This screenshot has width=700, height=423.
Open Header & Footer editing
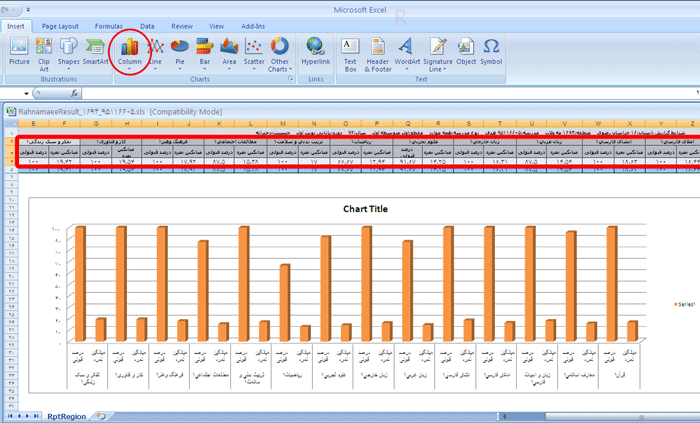(x=378, y=54)
